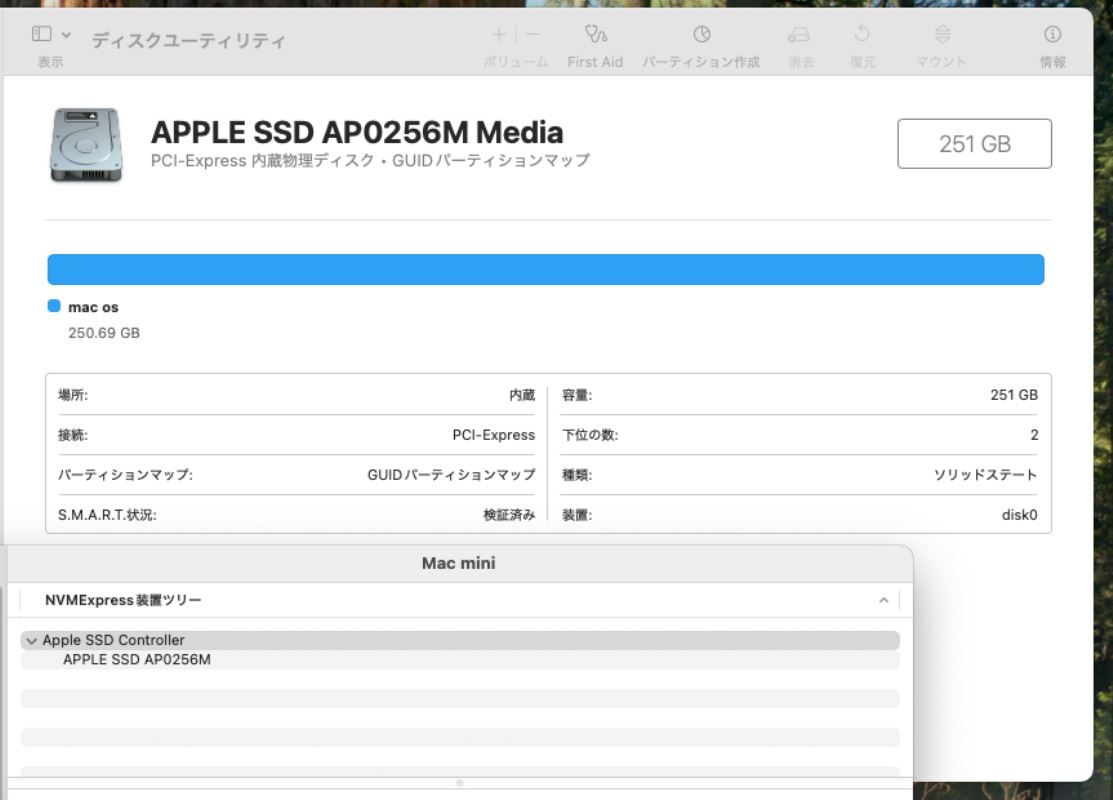Click the Mac mini window title bar

point(458,564)
